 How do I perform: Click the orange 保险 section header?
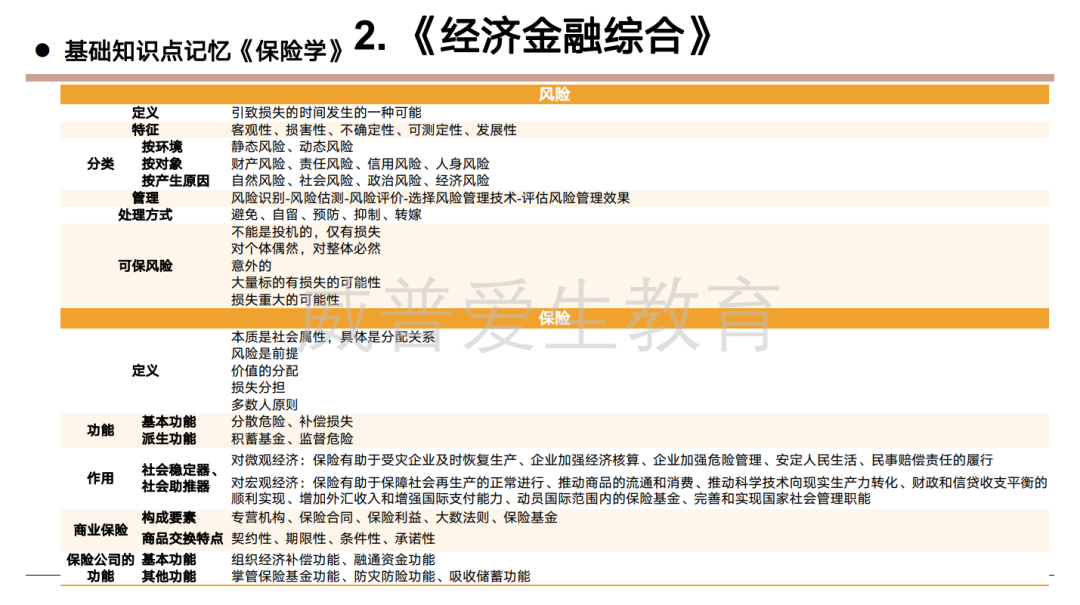[x=554, y=318]
